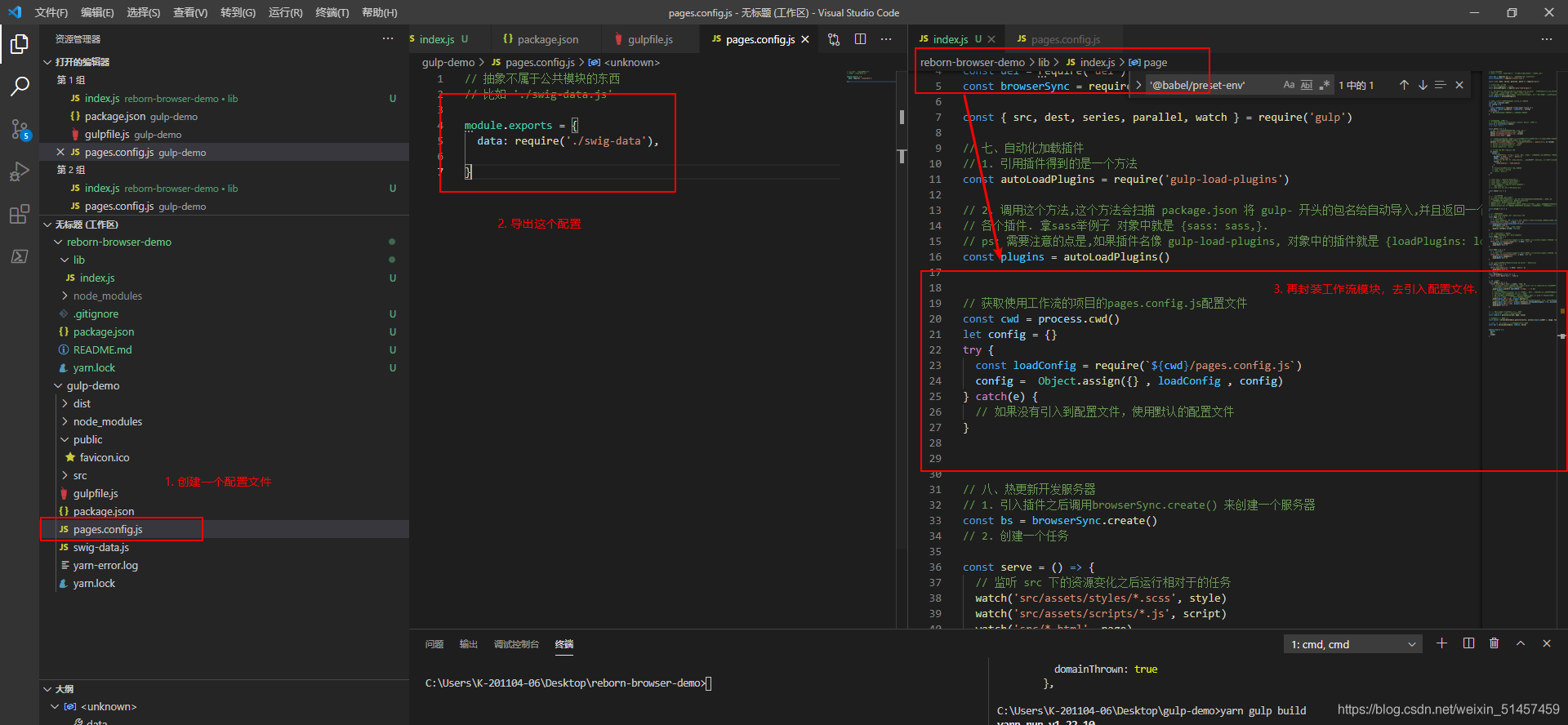Toggle match whole word in find widget

tap(1307, 85)
